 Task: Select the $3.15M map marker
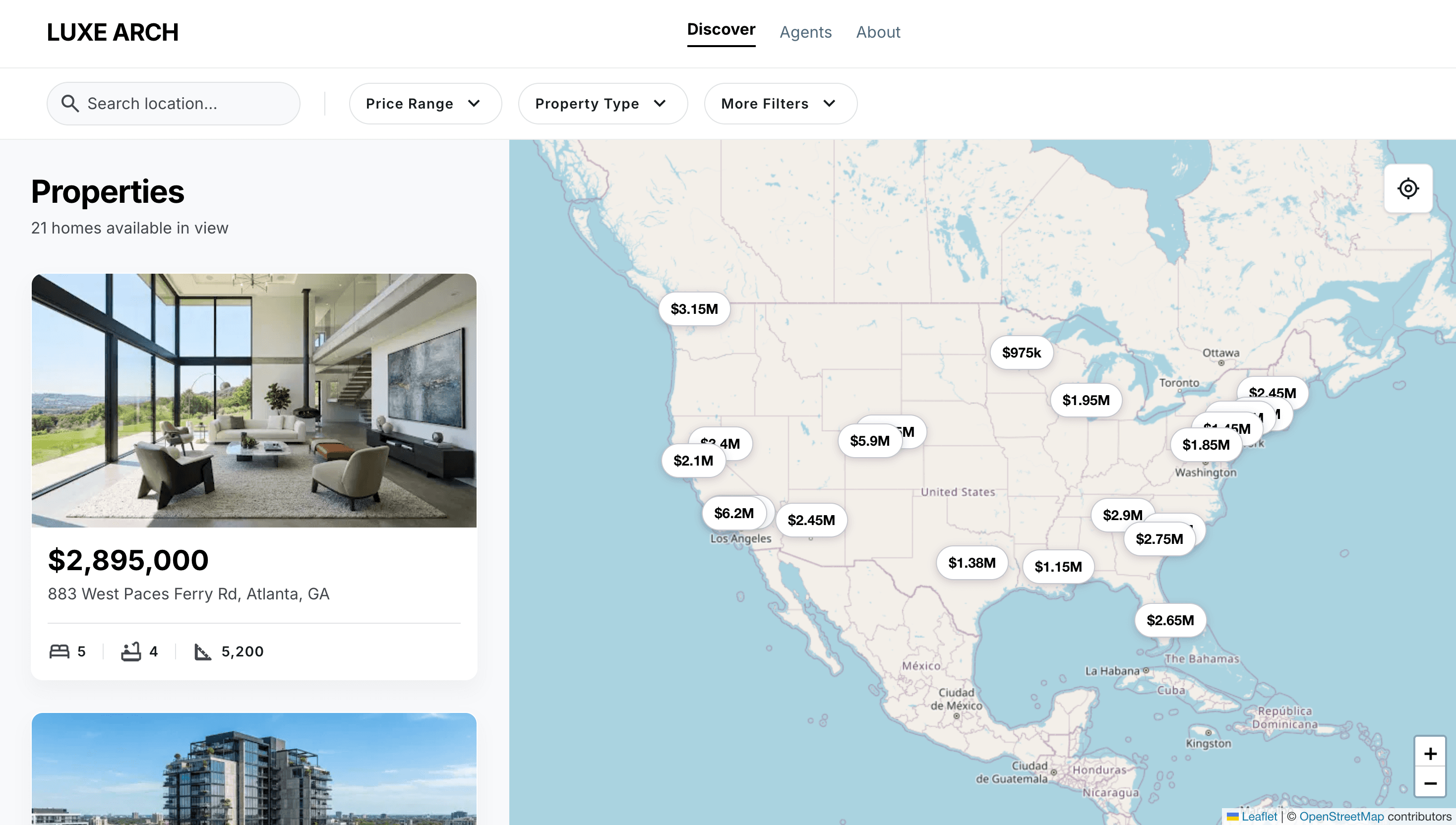tap(694, 309)
